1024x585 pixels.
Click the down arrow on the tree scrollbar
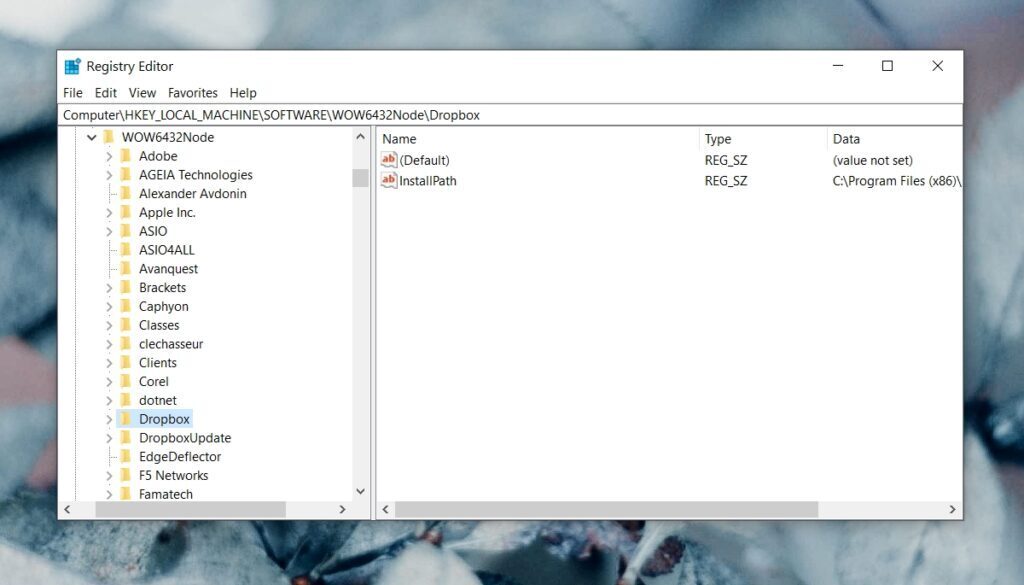362,491
